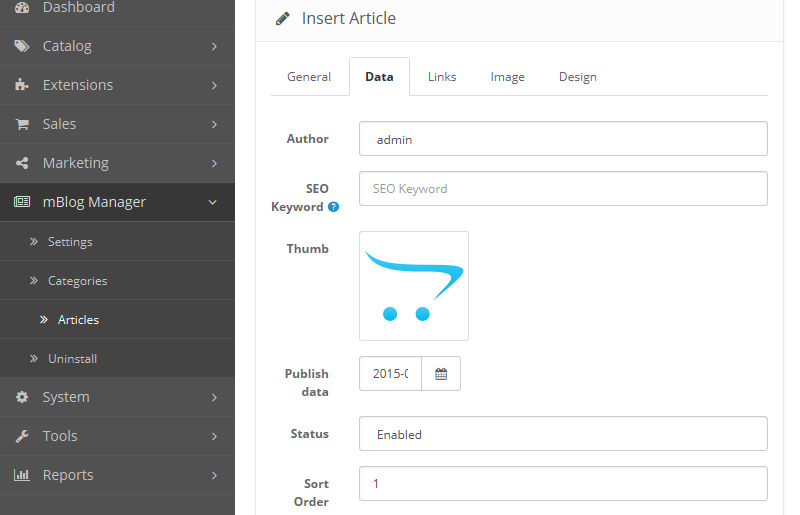Click the Catalog tag icon
This screenshot has height=515, width=800.
point(22,46)
